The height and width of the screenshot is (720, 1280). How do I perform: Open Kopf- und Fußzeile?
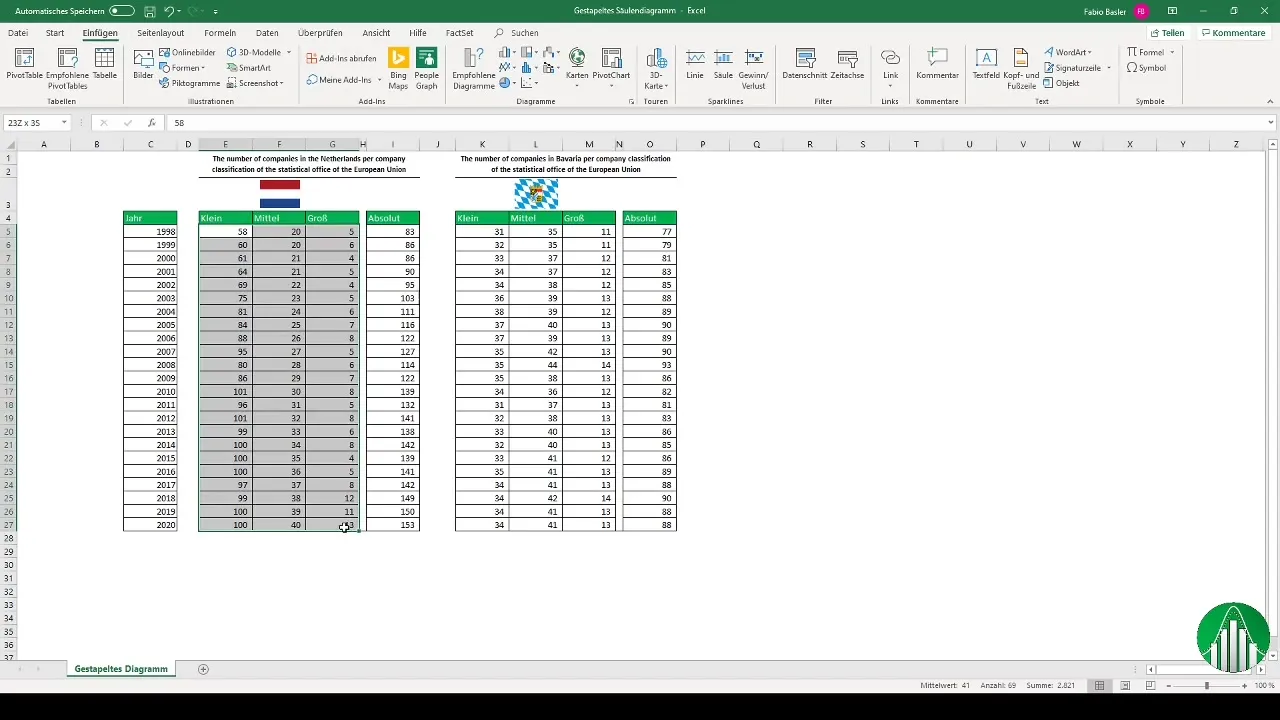coord(1021,68)
